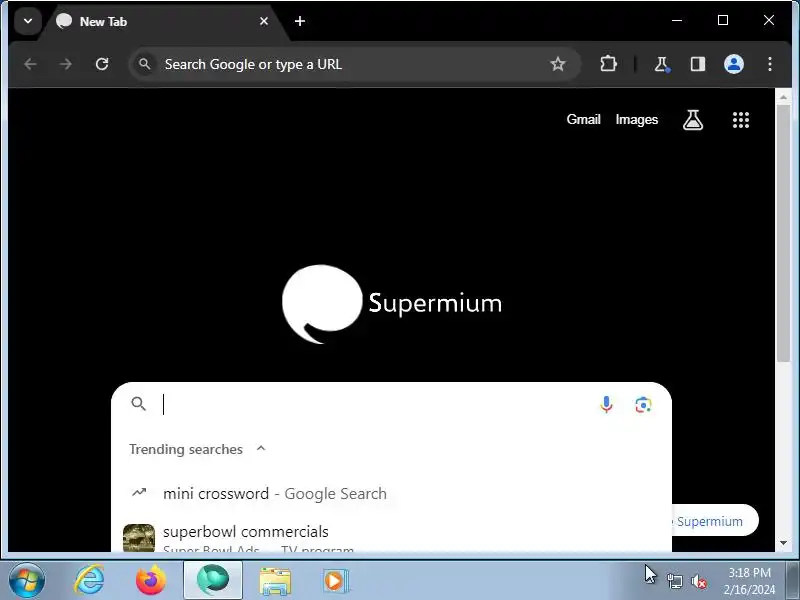Screen dimensions: 800x600
Task: Collapse the Trending searches section
Action: pyautogui.click(x=261, y=448)
